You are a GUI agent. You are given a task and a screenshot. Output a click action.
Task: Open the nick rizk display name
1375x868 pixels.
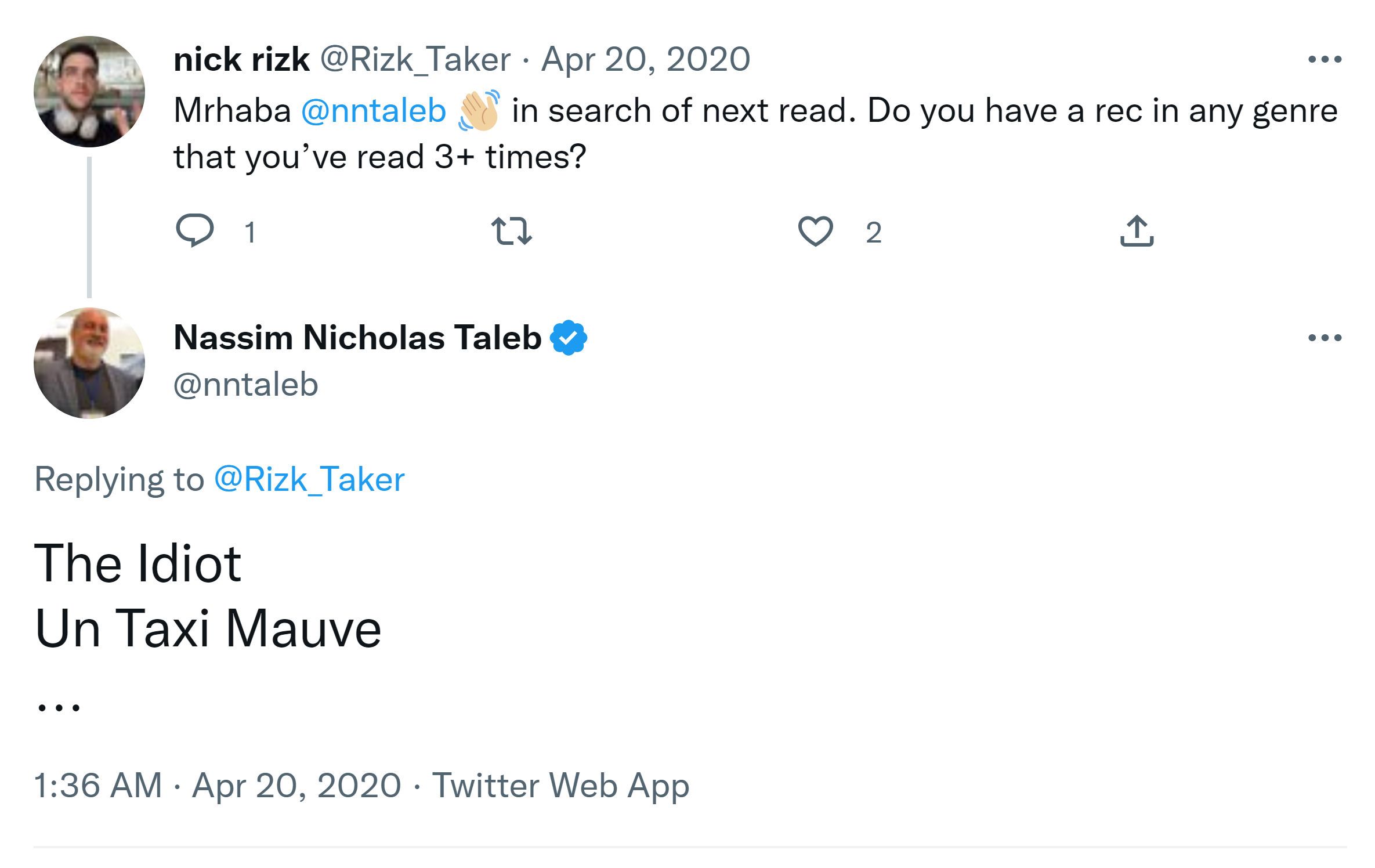click(x=241, y=59)
